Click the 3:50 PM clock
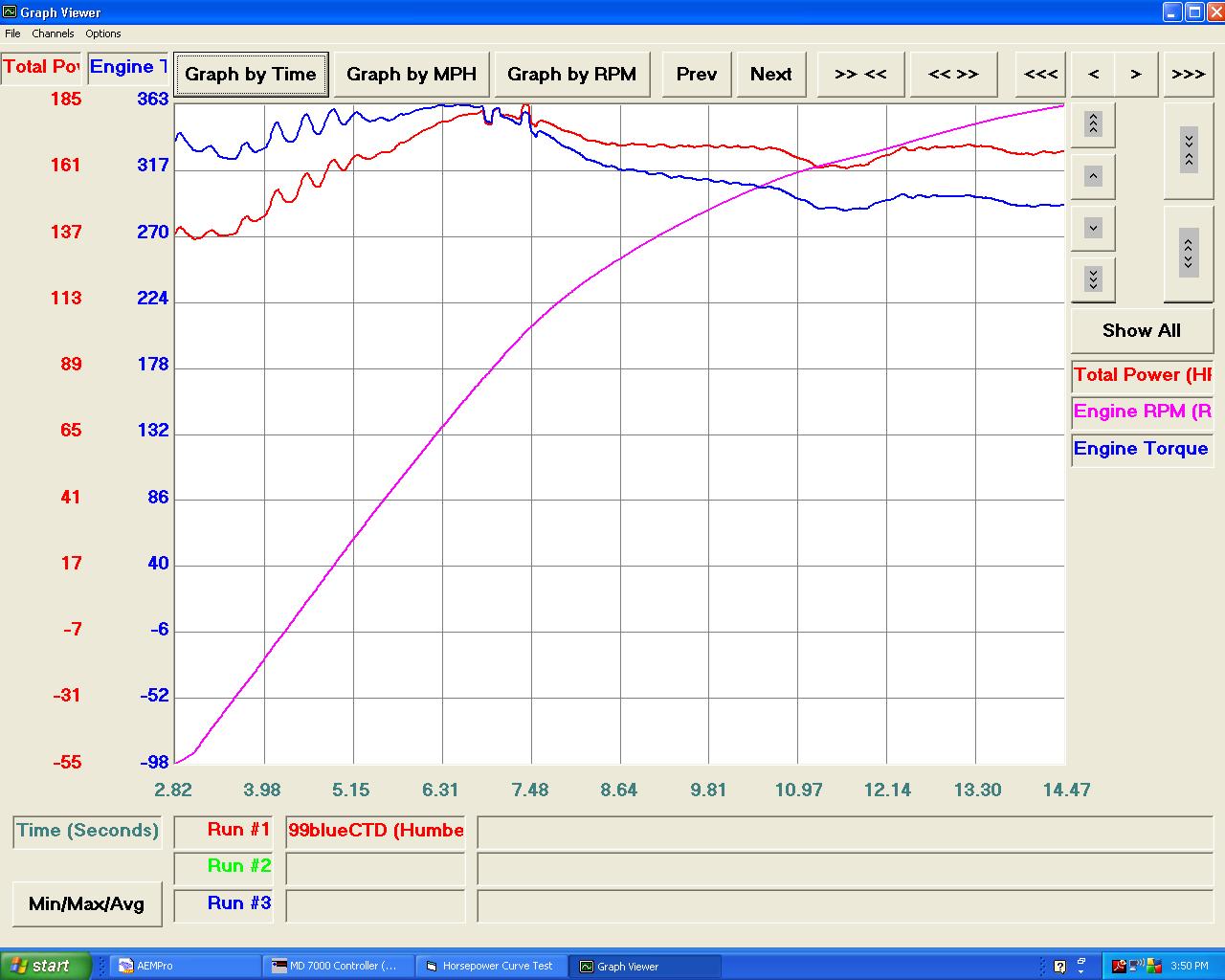This screenshot has width=1225, height=980. coord(1190,967)
